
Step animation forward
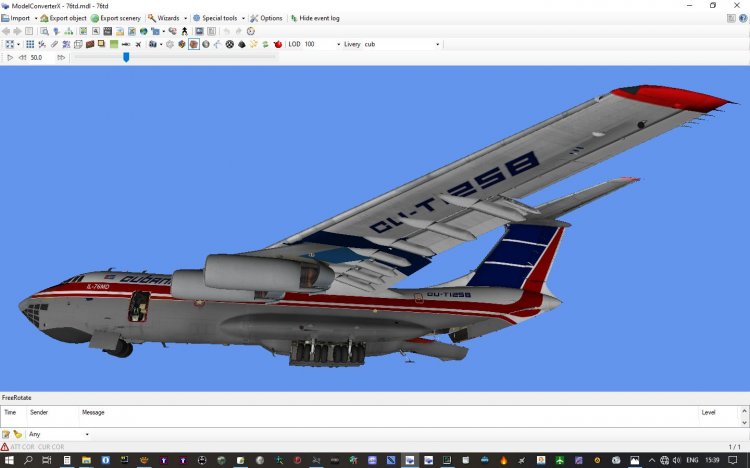(x=61, y=57)
